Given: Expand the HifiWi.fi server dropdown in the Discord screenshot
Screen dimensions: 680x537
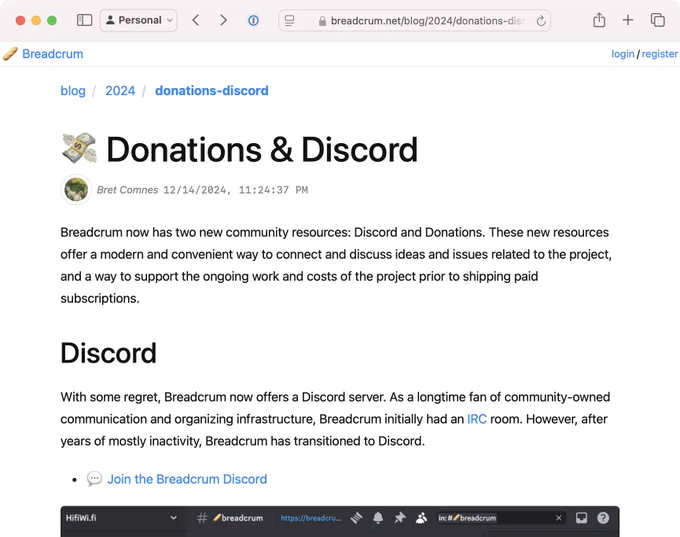Looking at the screenshot, I should coord(173,517).
